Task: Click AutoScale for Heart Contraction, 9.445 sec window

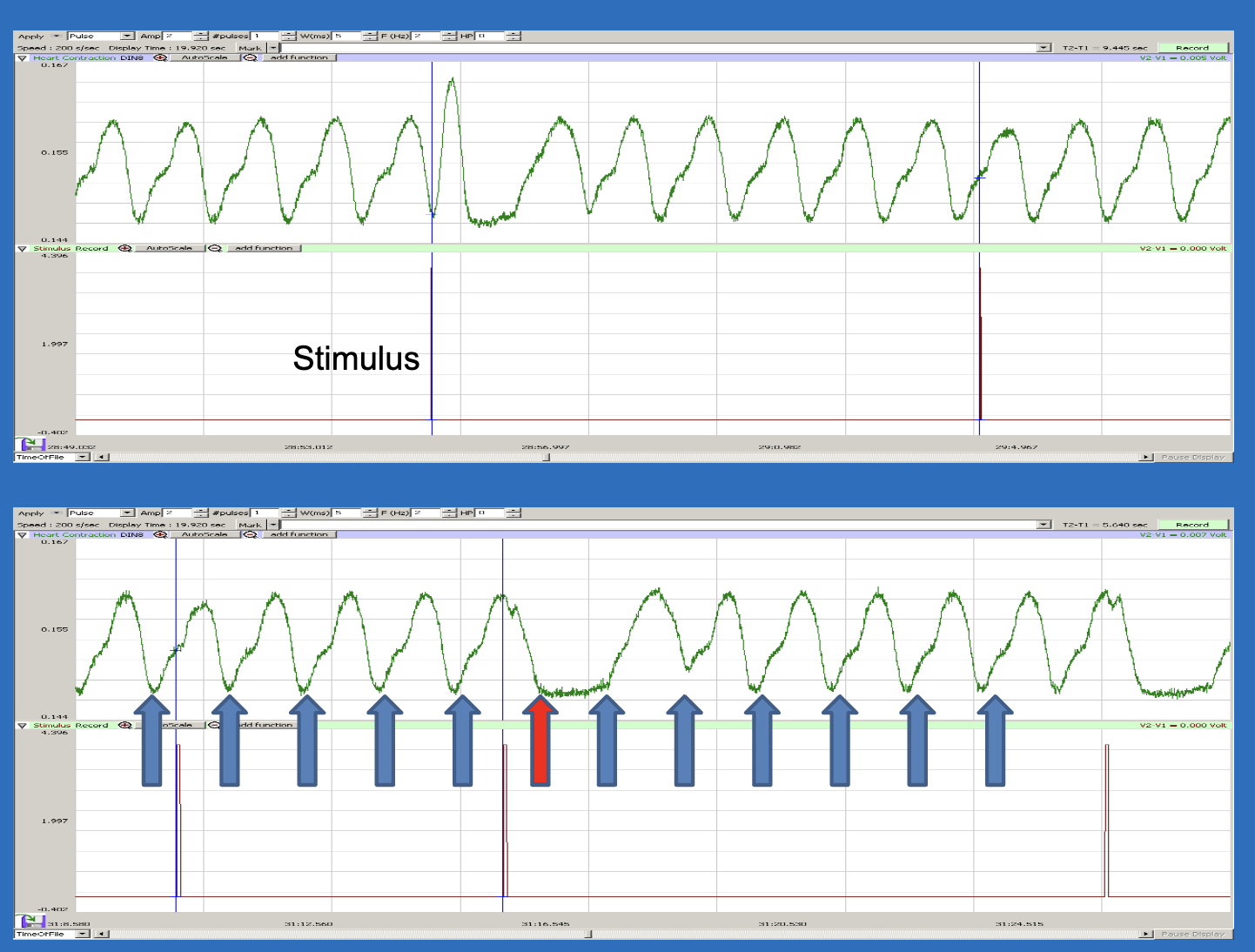Action: [205, 57]
